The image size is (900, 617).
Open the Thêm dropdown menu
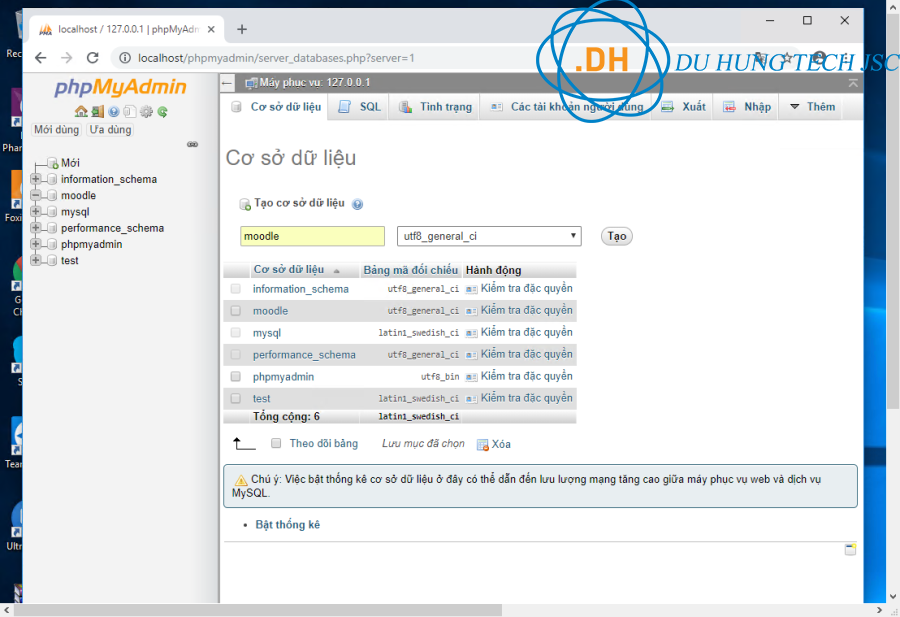(x=812, y=107)
